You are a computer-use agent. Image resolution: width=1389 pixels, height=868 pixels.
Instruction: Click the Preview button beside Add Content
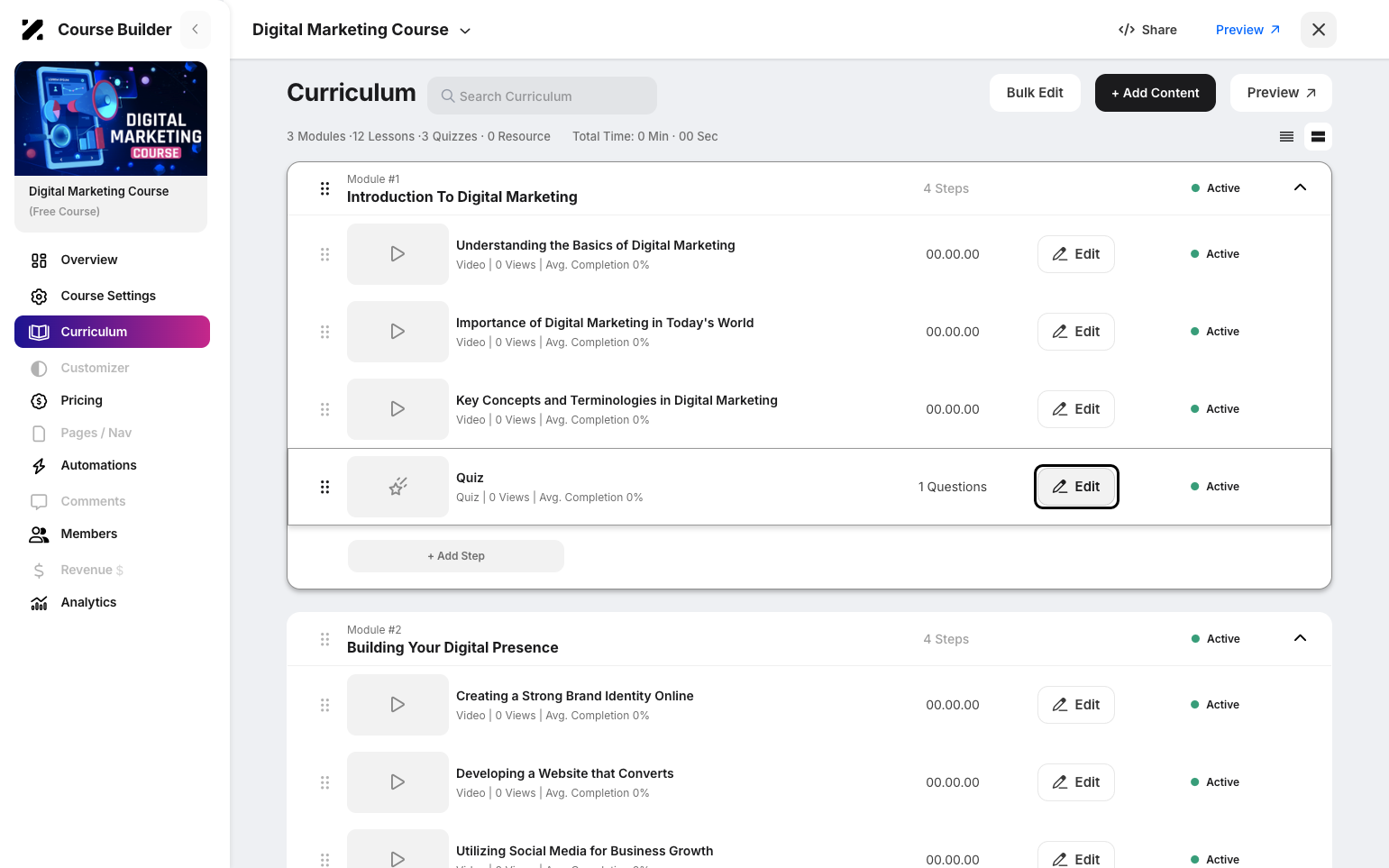coord(1281,93)
